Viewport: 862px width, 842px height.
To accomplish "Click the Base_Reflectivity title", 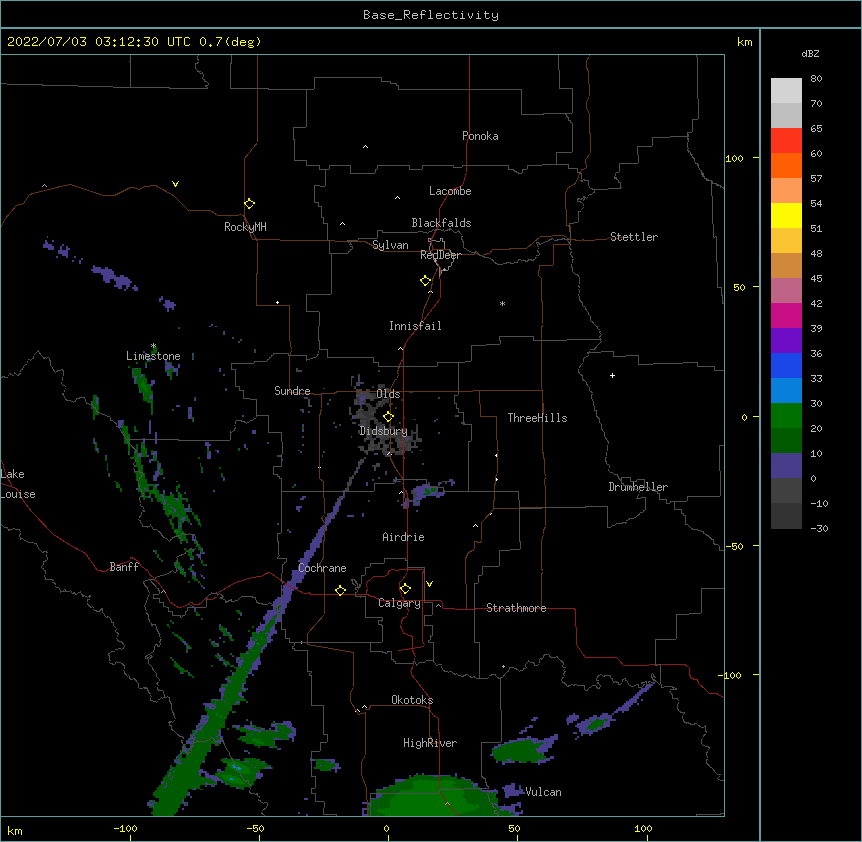I will pos(431,15).
